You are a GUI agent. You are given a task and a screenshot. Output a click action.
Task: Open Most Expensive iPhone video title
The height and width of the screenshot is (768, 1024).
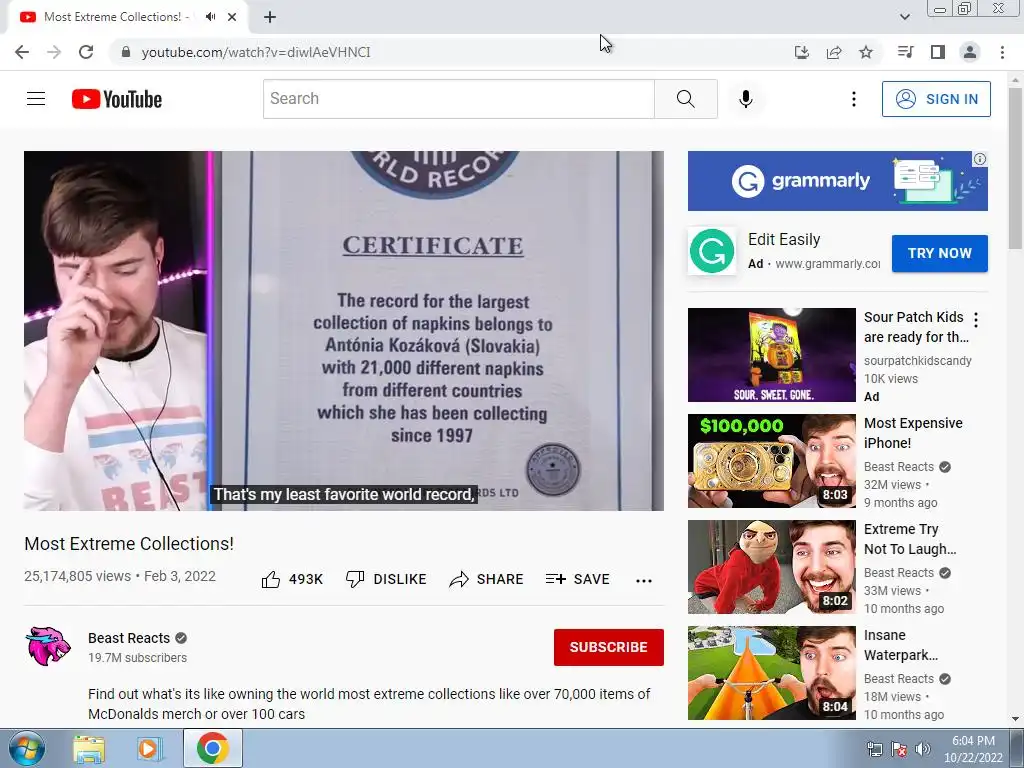913,433
